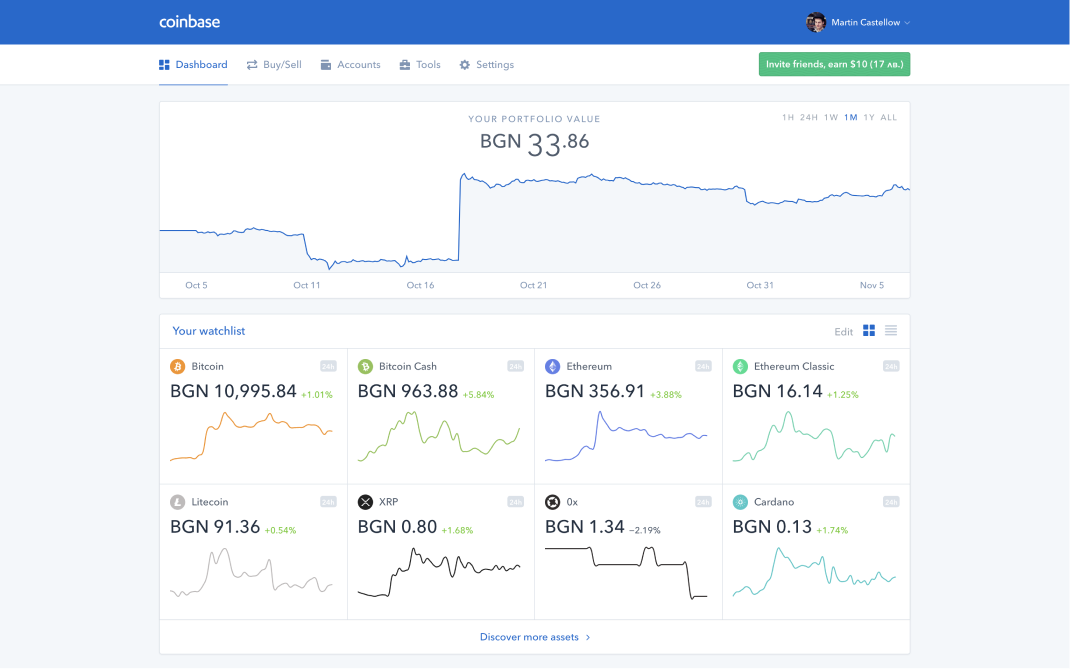Click the coinbase logo

(190, 22)
